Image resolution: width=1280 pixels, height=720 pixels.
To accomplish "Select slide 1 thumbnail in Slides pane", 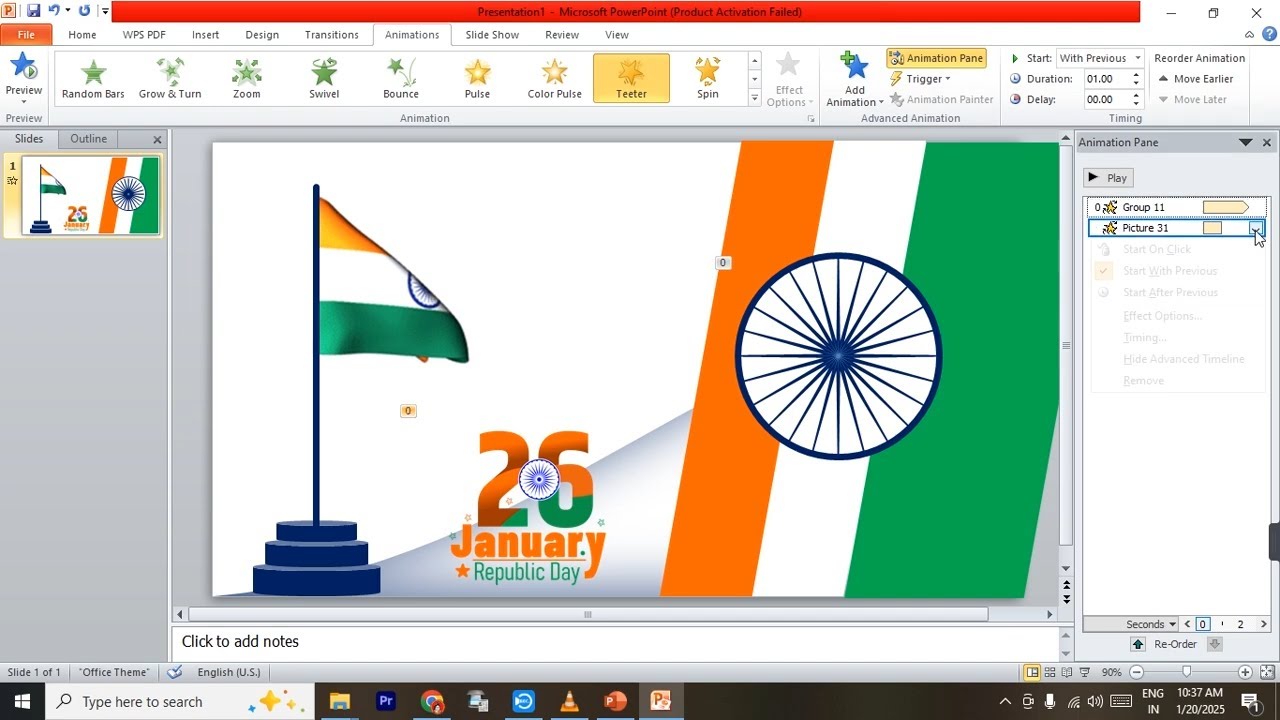I will click(90, 195).
